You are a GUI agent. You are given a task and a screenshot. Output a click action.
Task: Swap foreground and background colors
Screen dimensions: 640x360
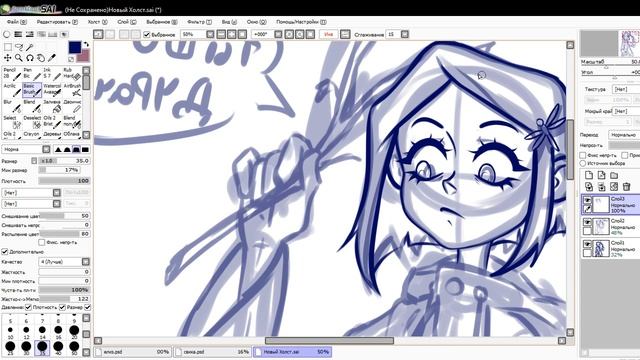pos(86,44)
